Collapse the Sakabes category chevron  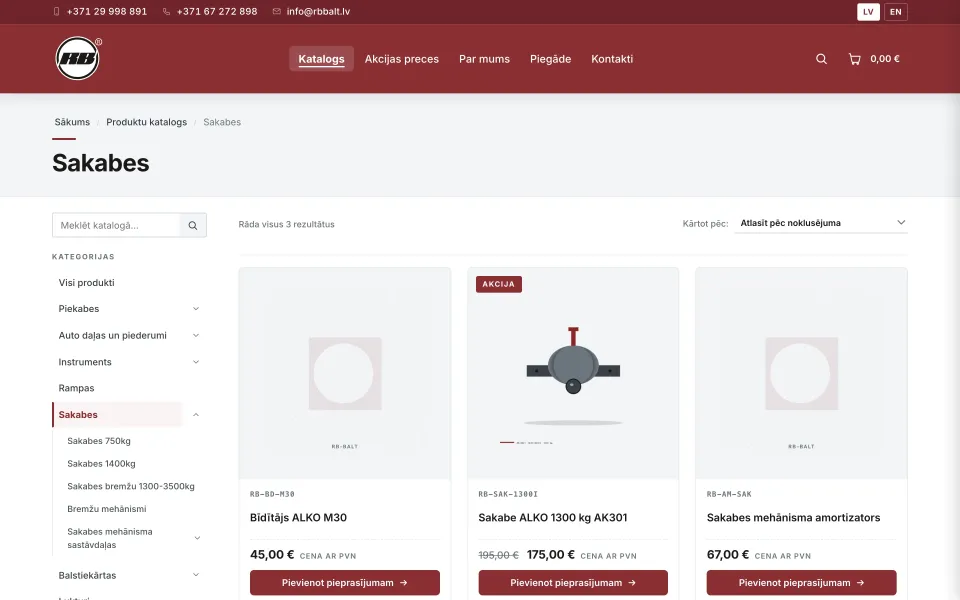pos(196,414)
